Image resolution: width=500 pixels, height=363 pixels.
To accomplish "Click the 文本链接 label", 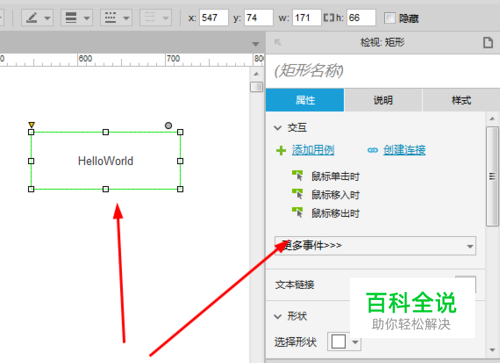I will coord(295,285).
